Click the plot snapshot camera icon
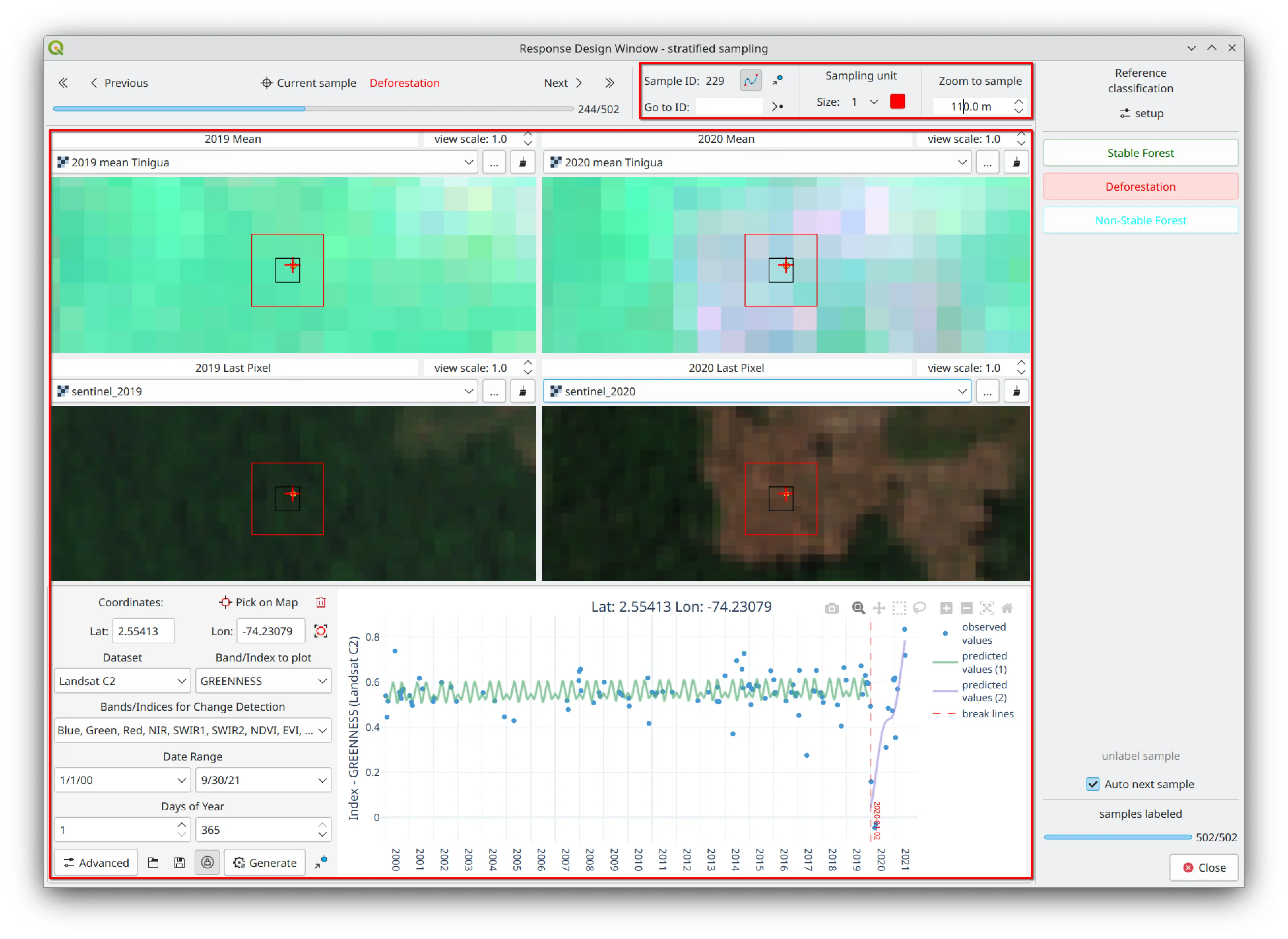 click(831, 608)
